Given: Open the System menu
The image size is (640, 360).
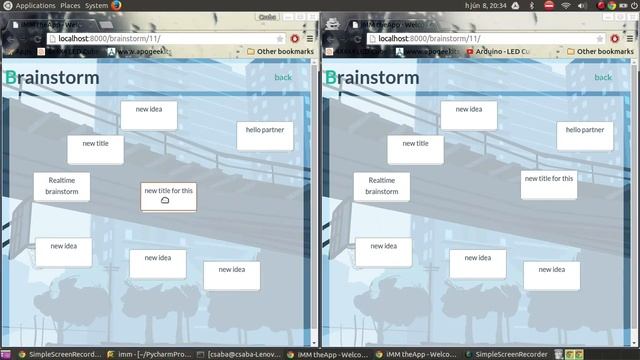Looking at the screenshot, I should click(96, 6).
